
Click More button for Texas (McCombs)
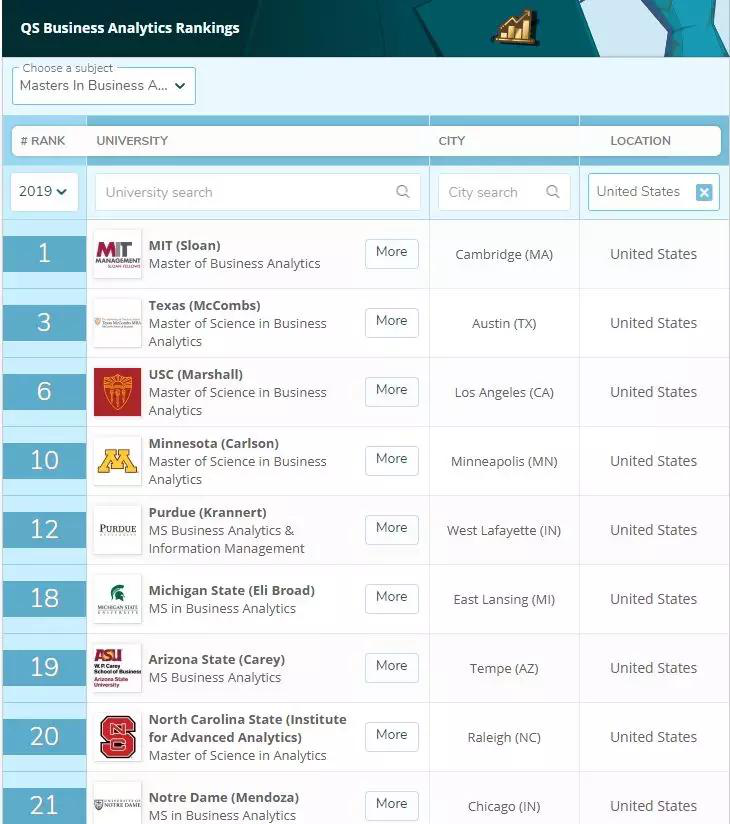[392, 322]
